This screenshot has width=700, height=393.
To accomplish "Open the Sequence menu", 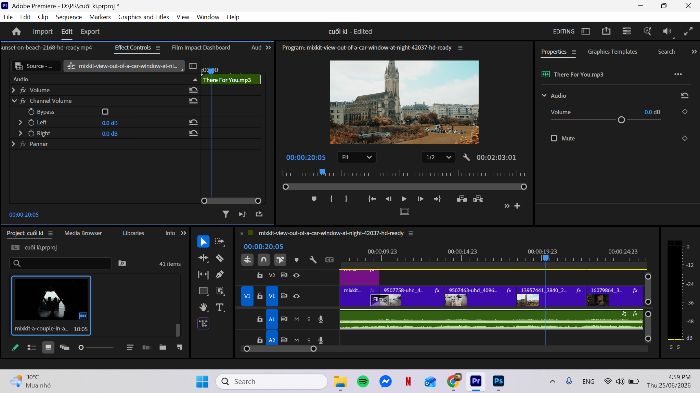I will click(x=68, y=17).
